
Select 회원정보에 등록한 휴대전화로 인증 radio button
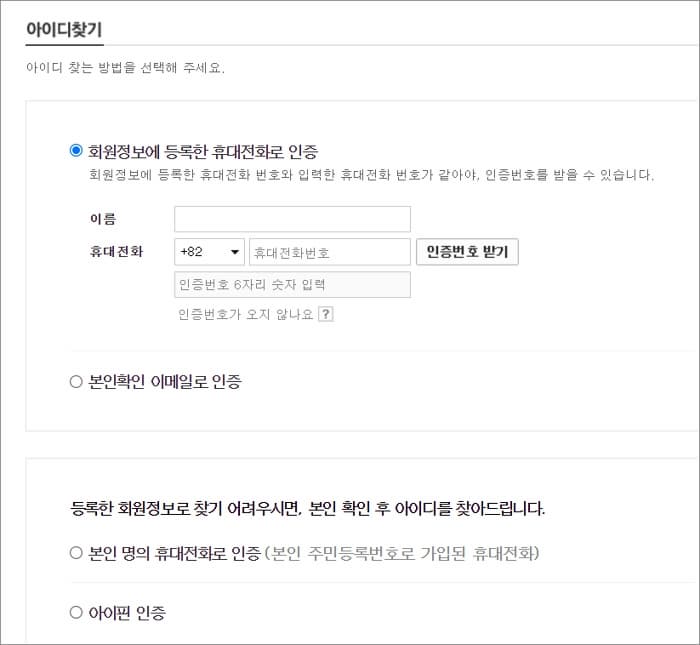[x=76, y=150]
